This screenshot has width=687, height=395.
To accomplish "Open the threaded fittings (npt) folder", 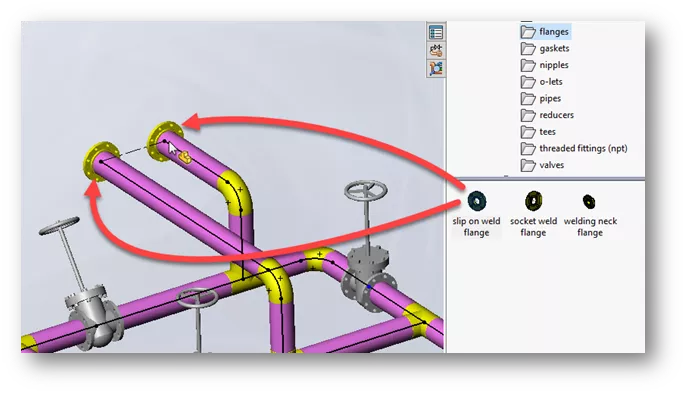I will click(x=574, y=148).
